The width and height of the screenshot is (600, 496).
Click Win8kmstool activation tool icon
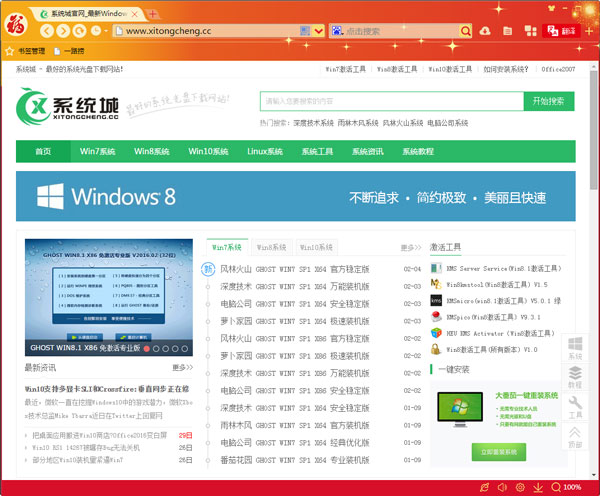point(436,284)
